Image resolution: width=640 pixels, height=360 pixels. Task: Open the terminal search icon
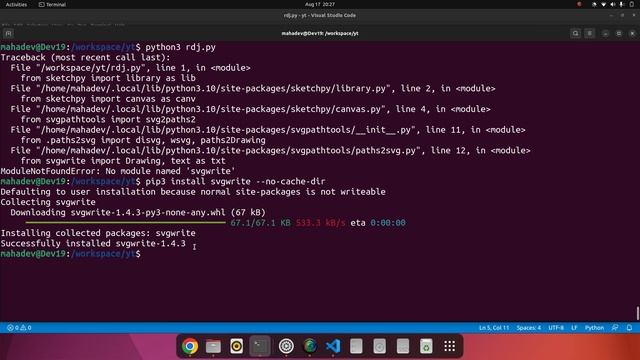(x=576, y=33)
